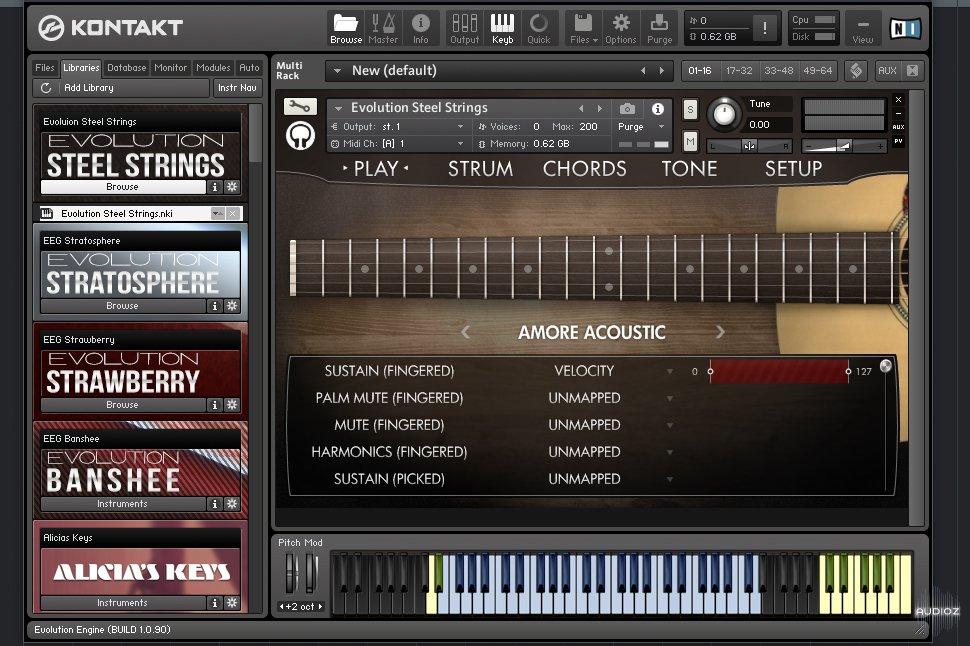Toggle the KSP script workspace button
The width and height of the screenshot is (970, 646).
click(x=856, y=71)
